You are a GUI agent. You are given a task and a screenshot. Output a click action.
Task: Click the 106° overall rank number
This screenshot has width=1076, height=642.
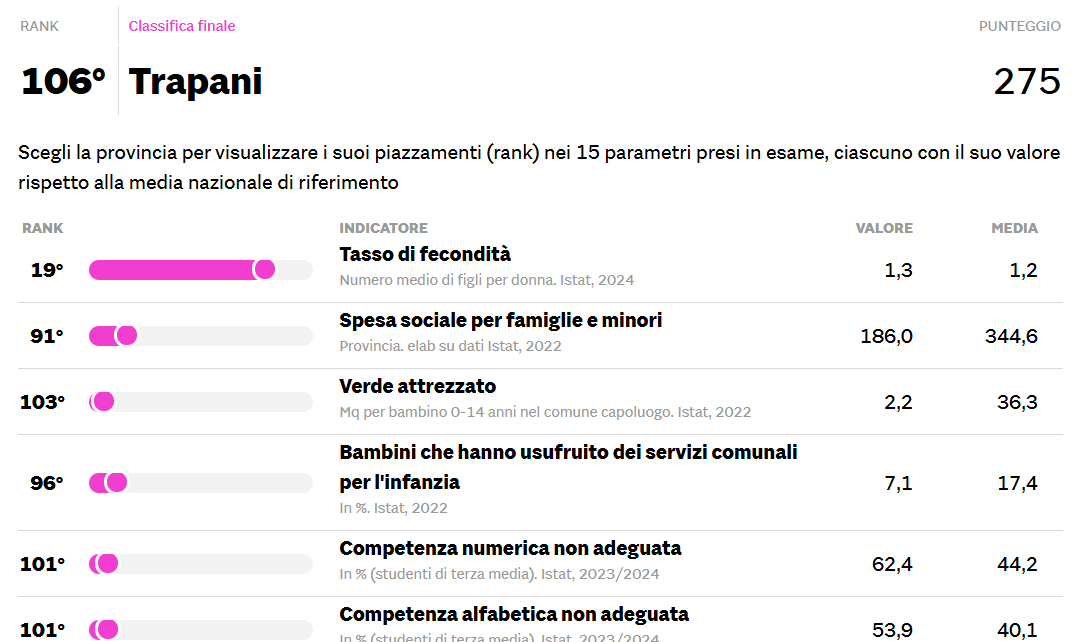[x=63, y=82]
